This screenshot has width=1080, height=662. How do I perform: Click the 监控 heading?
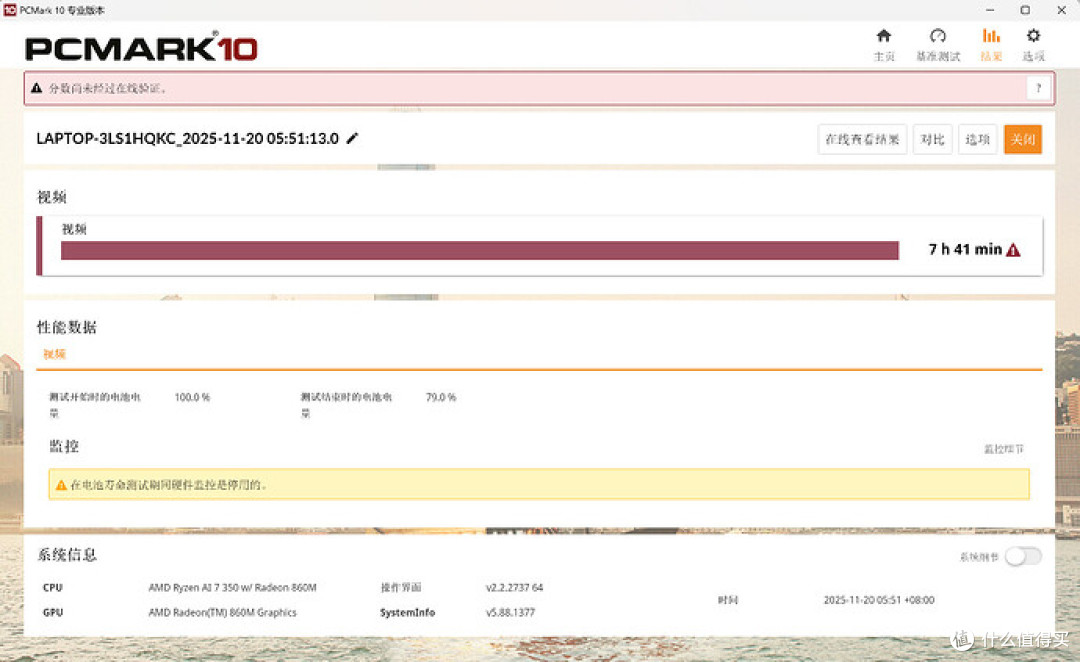click(x=64, y=446)
